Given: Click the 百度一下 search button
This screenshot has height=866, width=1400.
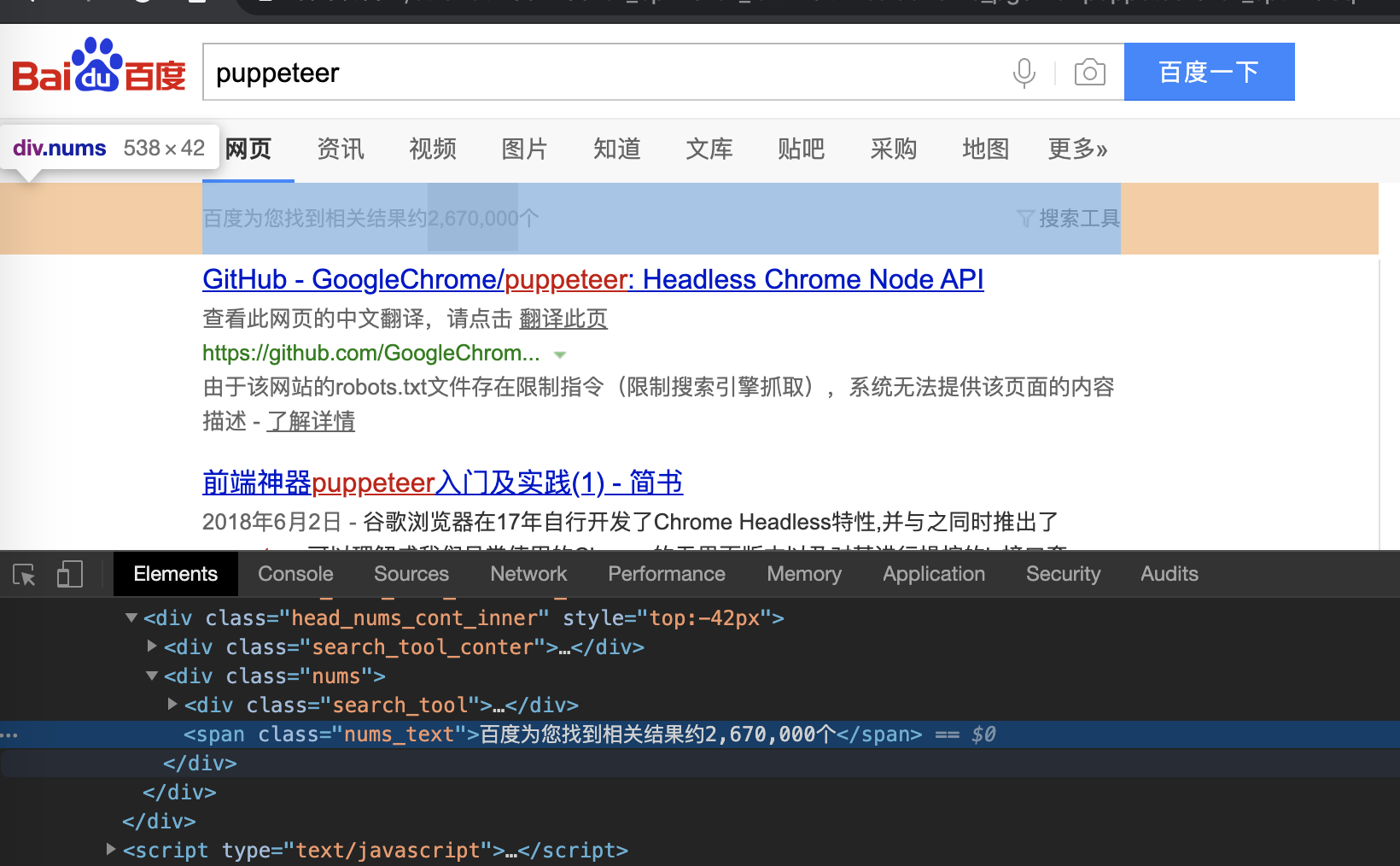Looking at the screenshot, I should pyautogui.click(x=1209, y=72).
